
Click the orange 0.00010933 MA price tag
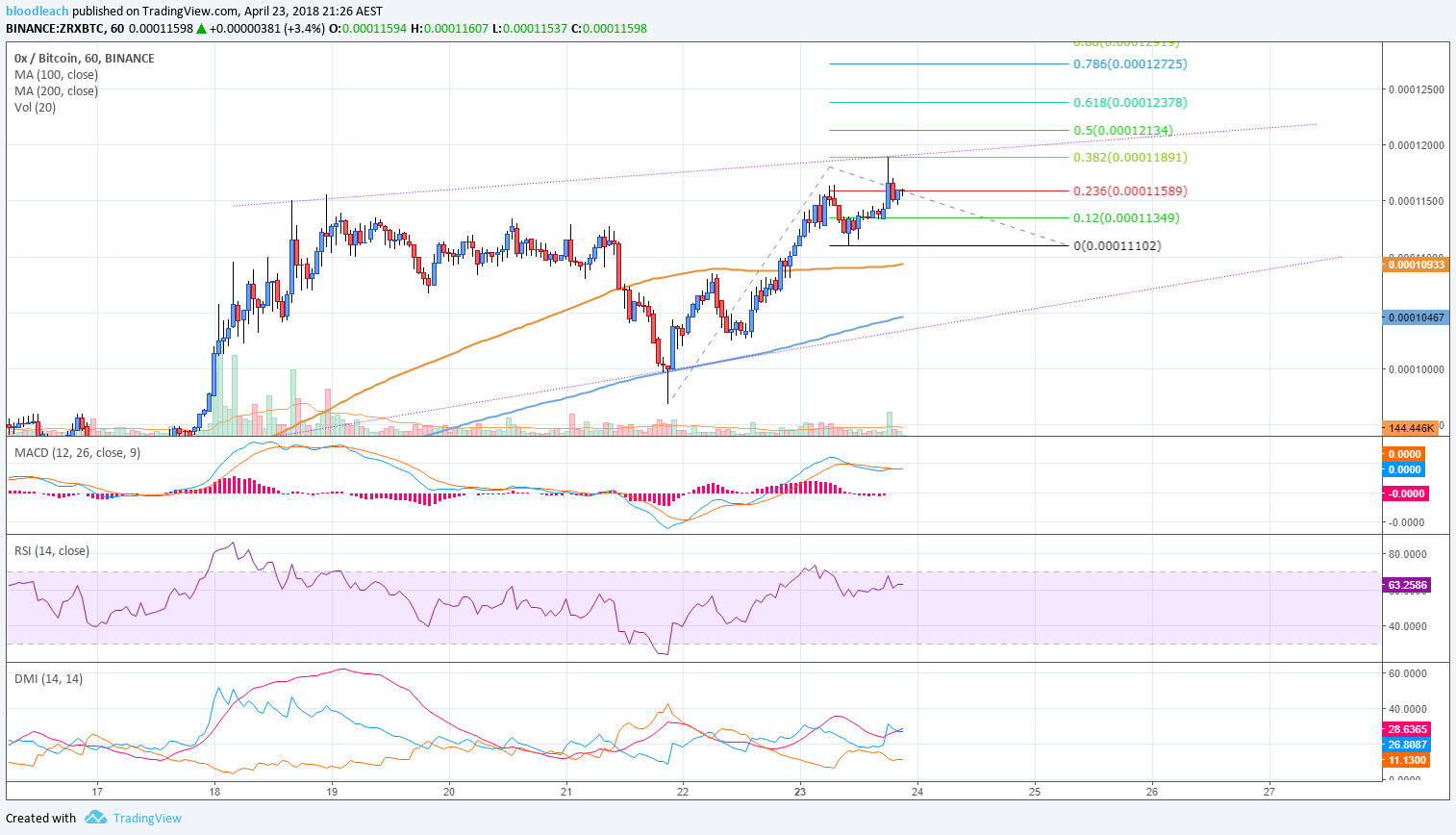pos(1416,264)
